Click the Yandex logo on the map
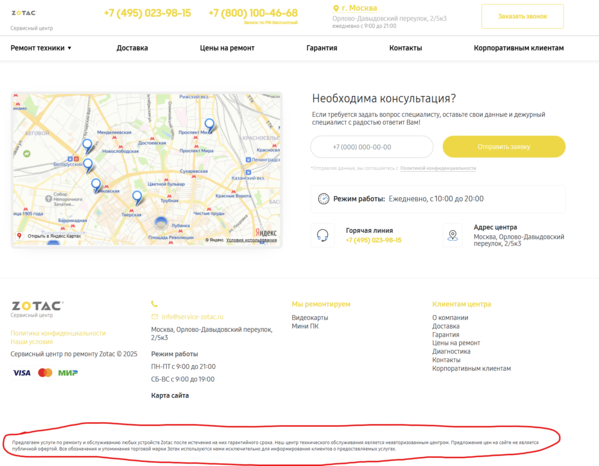The height and width of the screenshot is (466, 599). click(266, 232)
